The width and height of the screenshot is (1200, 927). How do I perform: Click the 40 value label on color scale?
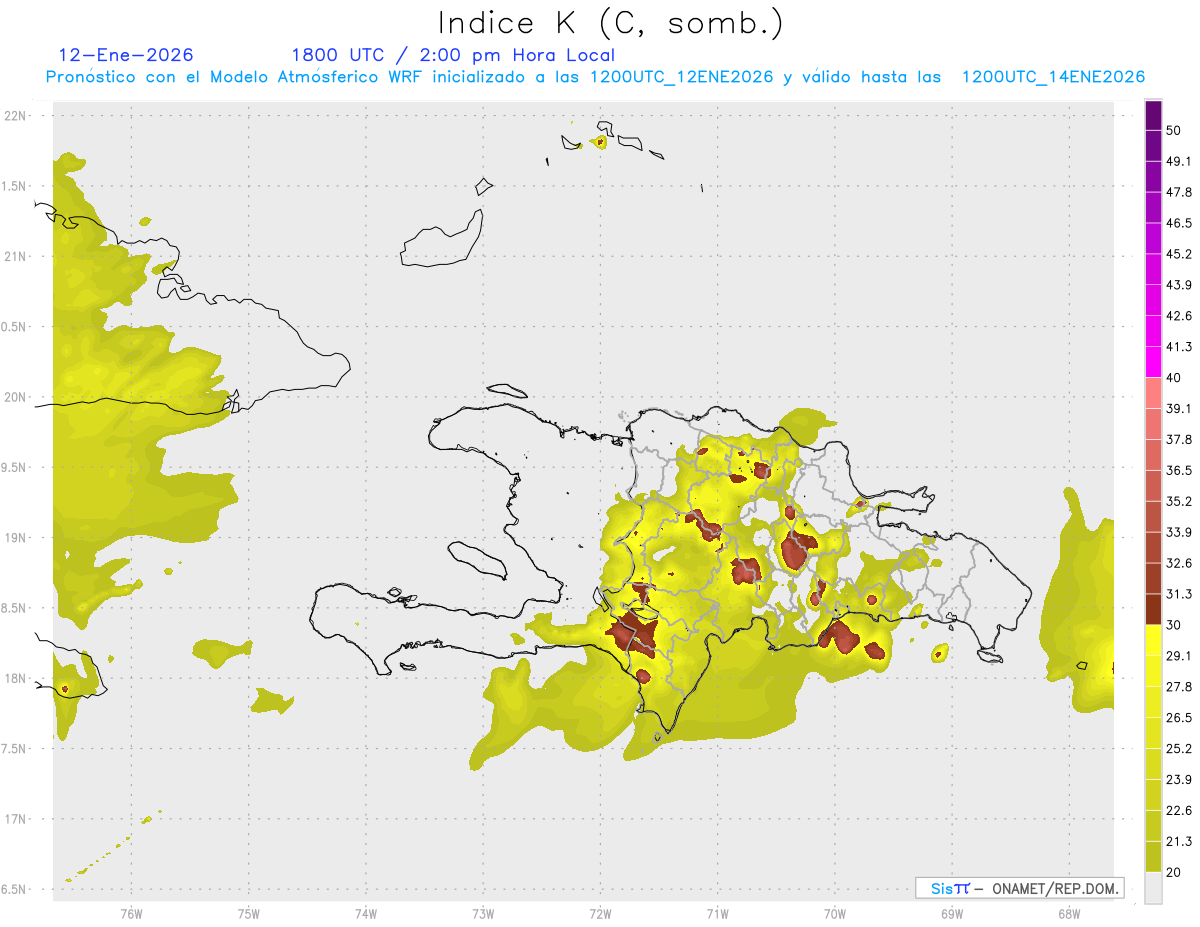(x=1175, y=378)
